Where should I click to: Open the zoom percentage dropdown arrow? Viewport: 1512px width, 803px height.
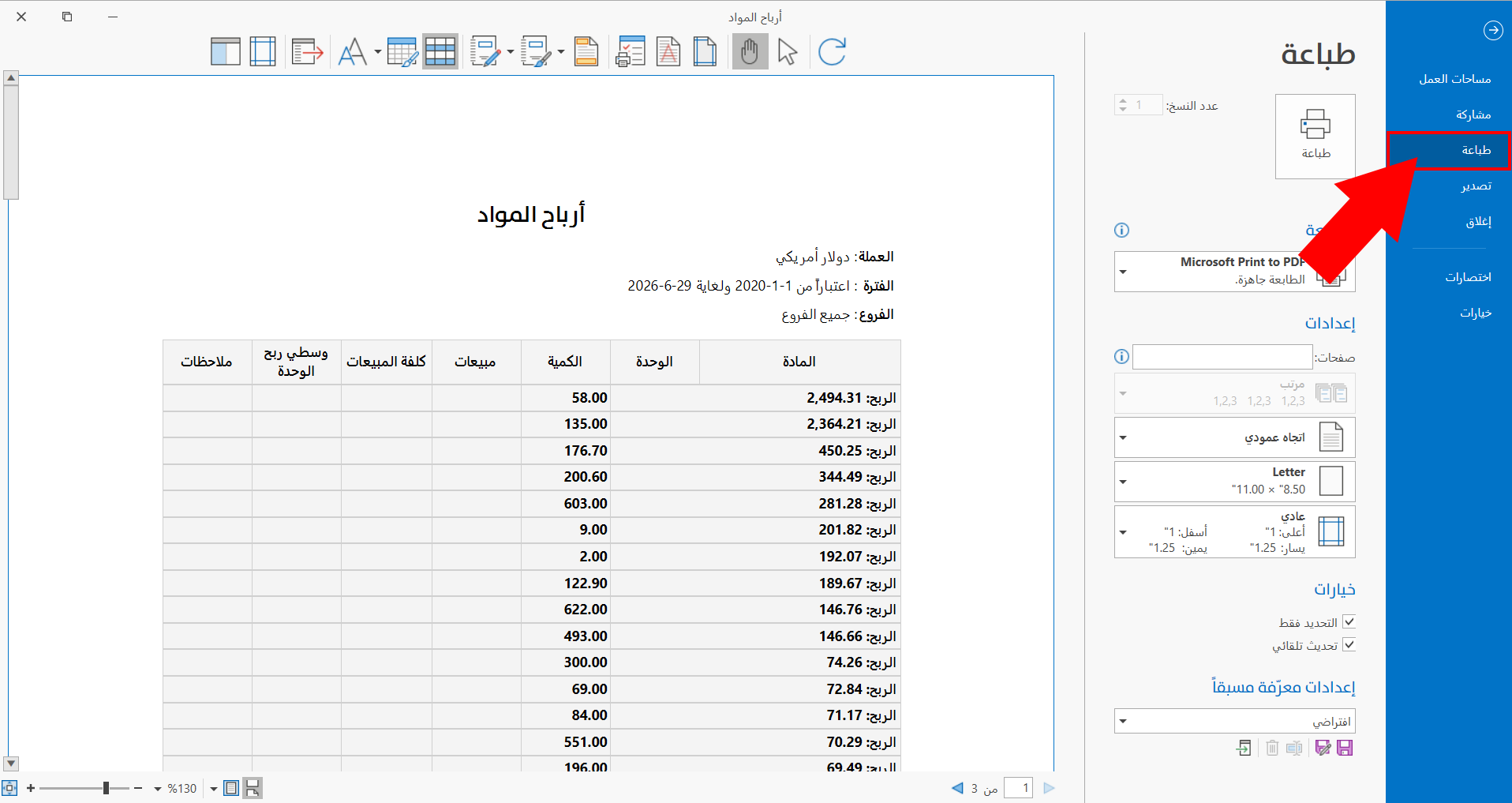[158, 789]
